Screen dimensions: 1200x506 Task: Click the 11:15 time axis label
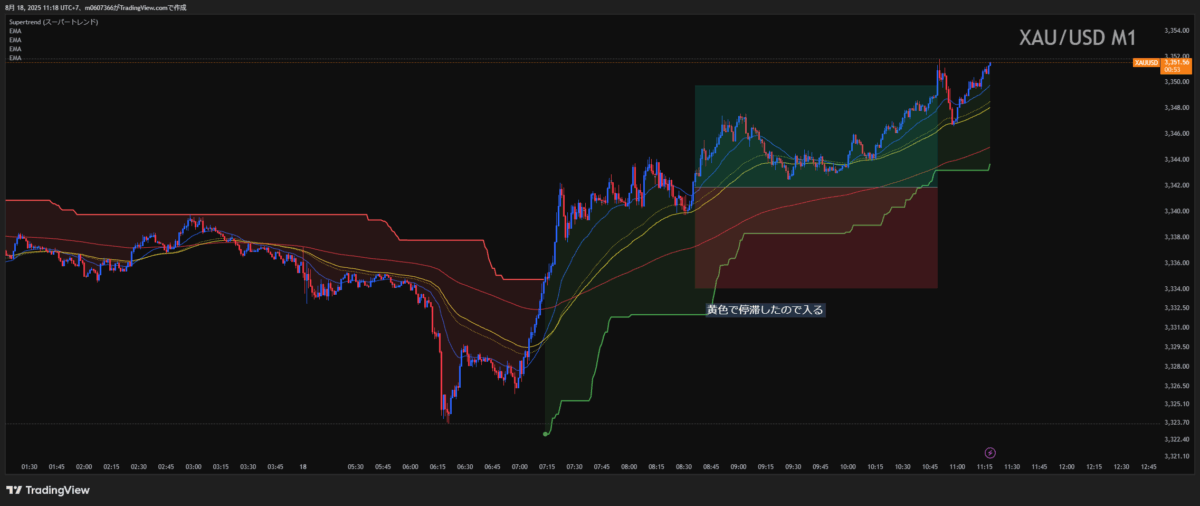[x=984, y=467]
